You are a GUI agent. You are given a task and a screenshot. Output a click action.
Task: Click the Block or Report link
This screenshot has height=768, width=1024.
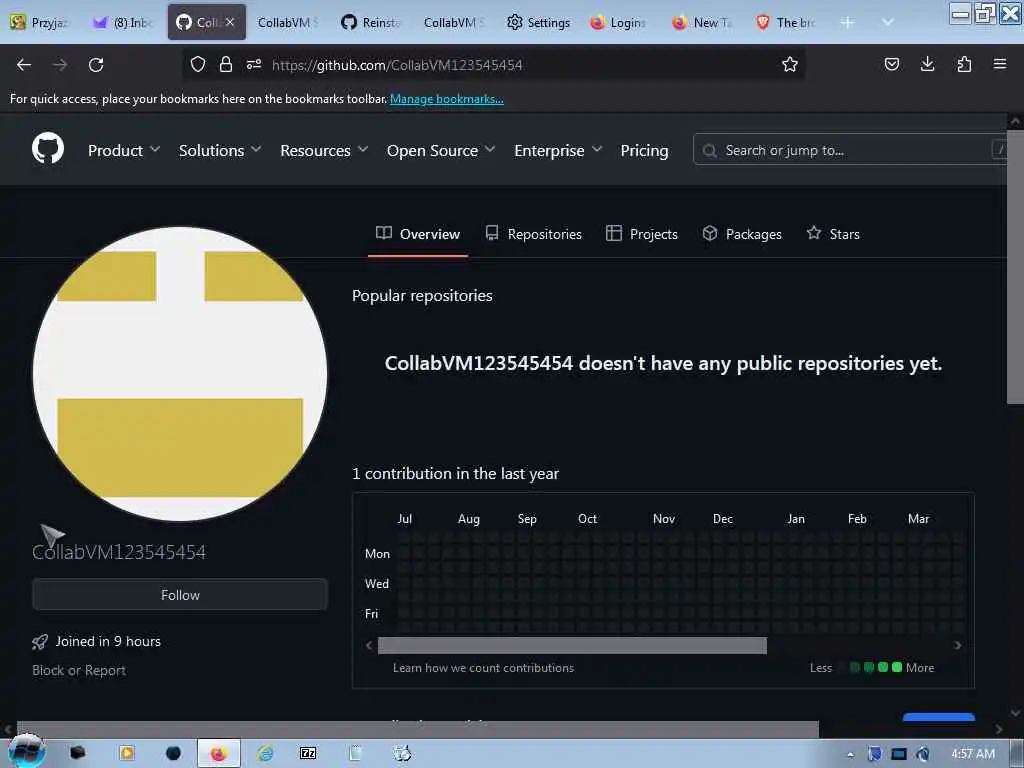click(79, 670)
